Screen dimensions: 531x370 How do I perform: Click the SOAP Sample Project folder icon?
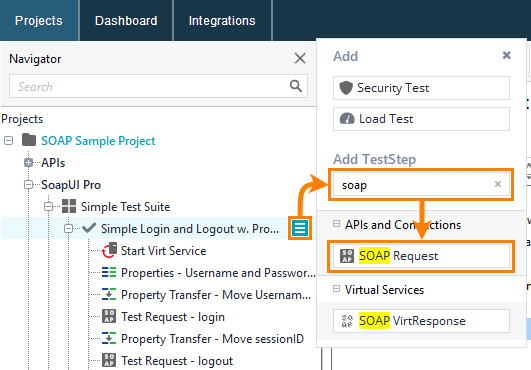[29, 140]
